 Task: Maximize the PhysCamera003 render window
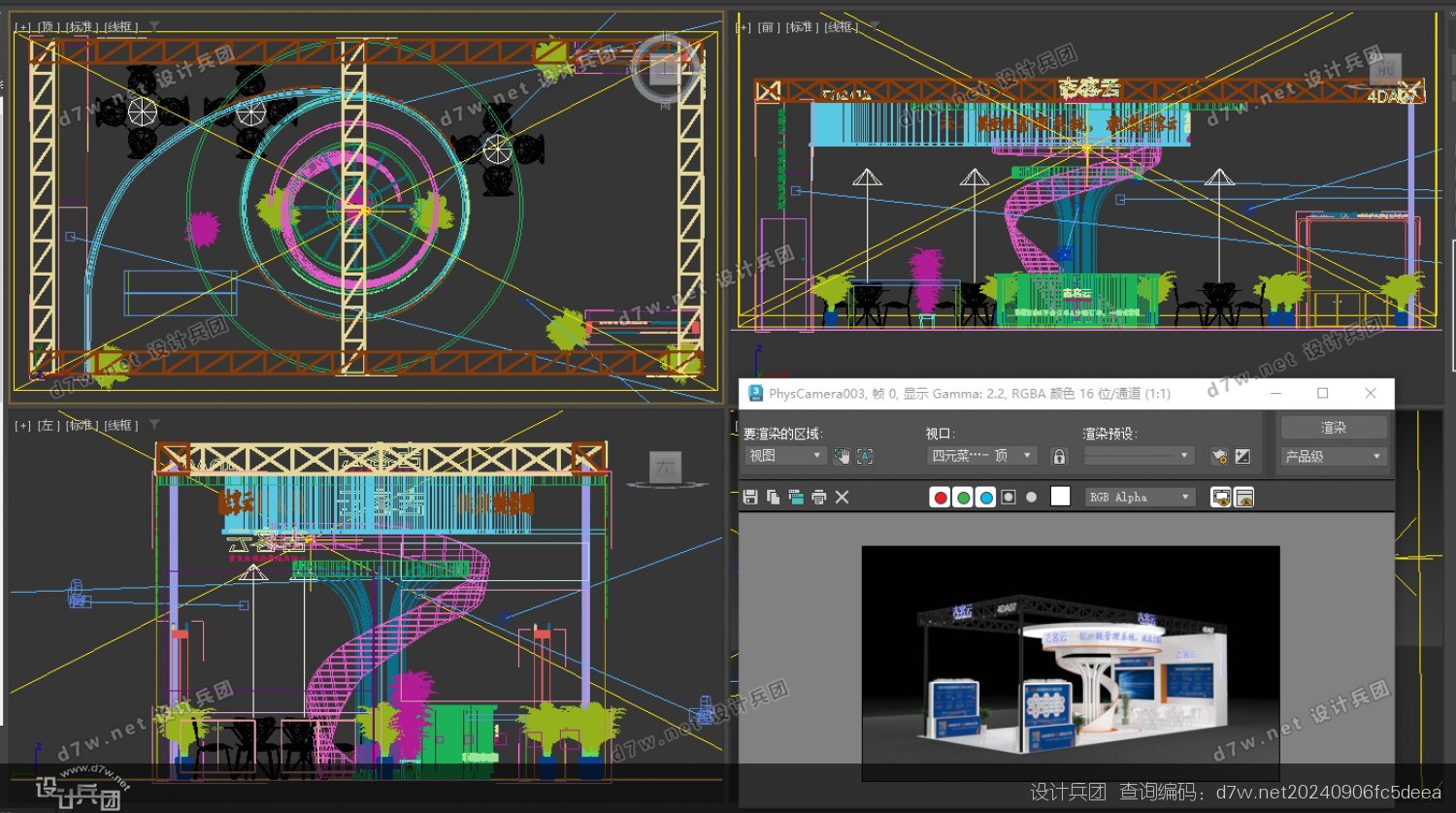[x=1323, y=393]
